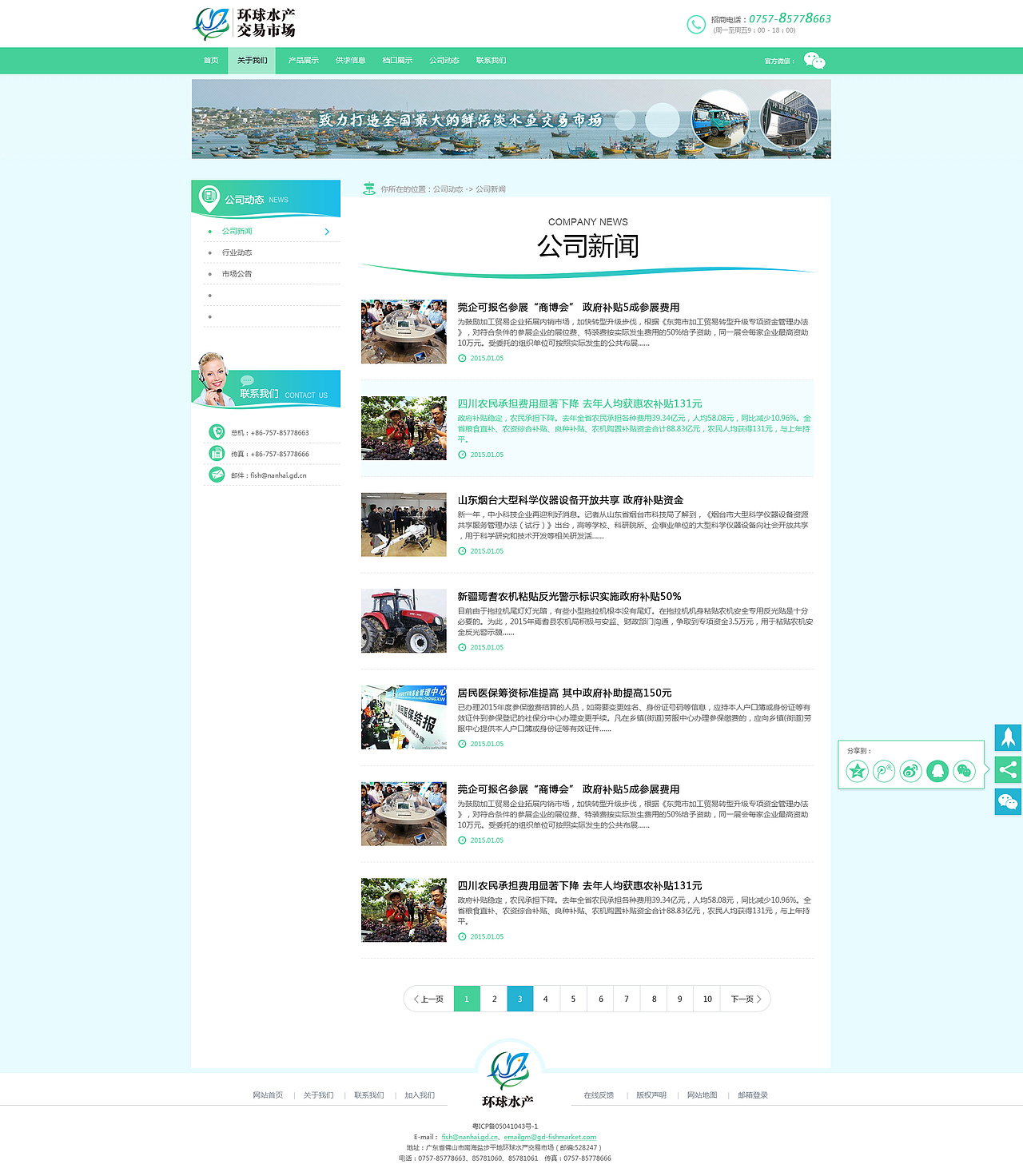The height and width of the screenshot is (1176, 1023).
Task: Open the 居民医保 newspaper thumbnail
Action: pyautogui.click(x=404, y=717)
